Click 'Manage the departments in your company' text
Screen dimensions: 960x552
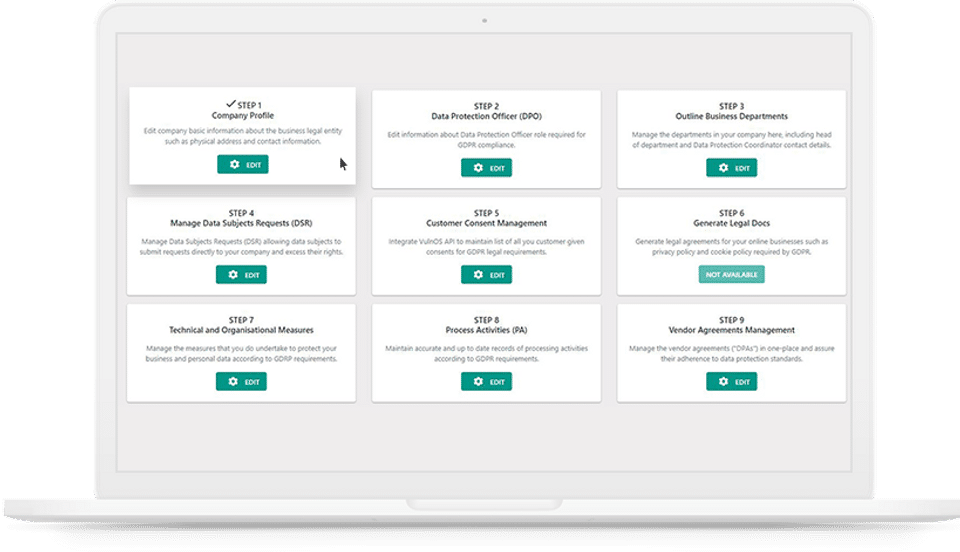[x=732, y=140]
